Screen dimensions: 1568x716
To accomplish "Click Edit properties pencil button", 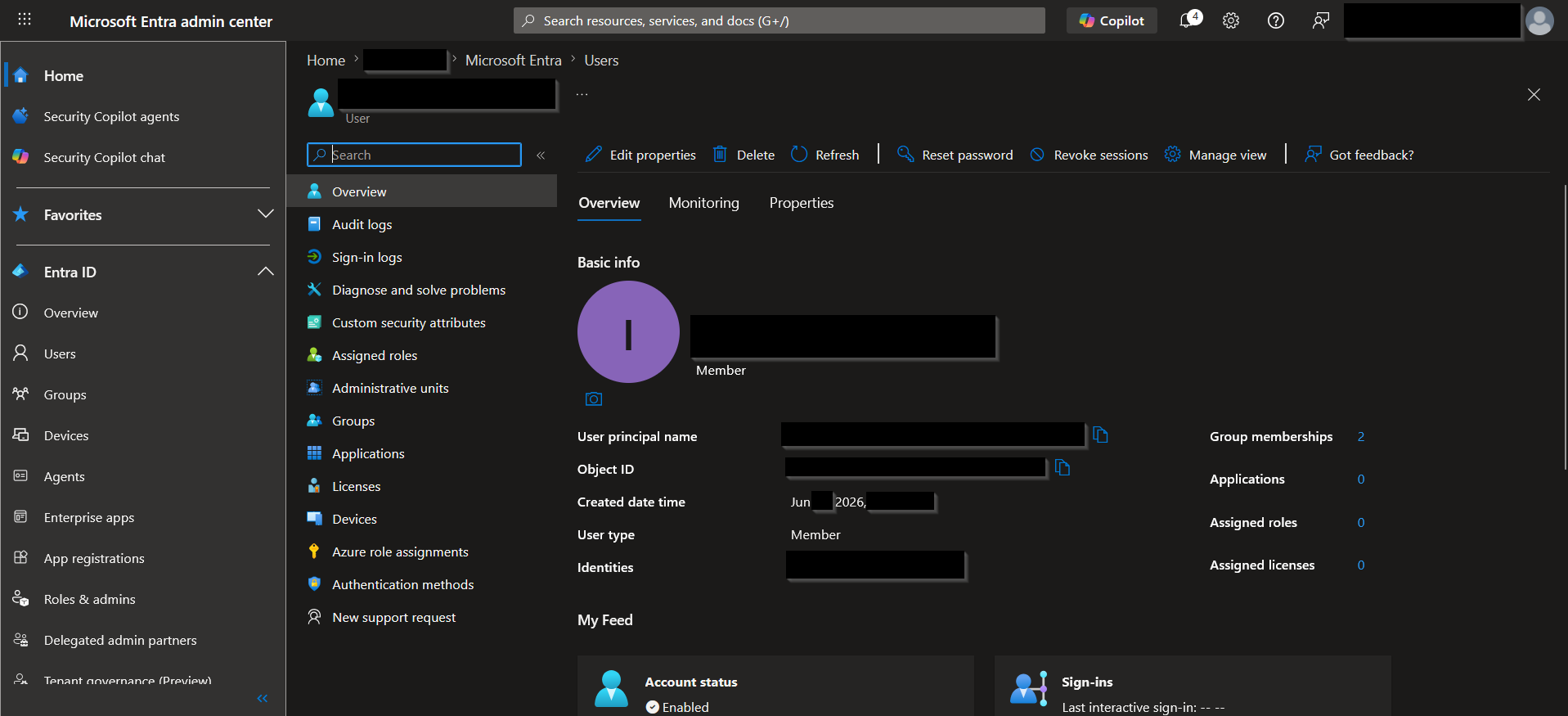I will 640,155.
